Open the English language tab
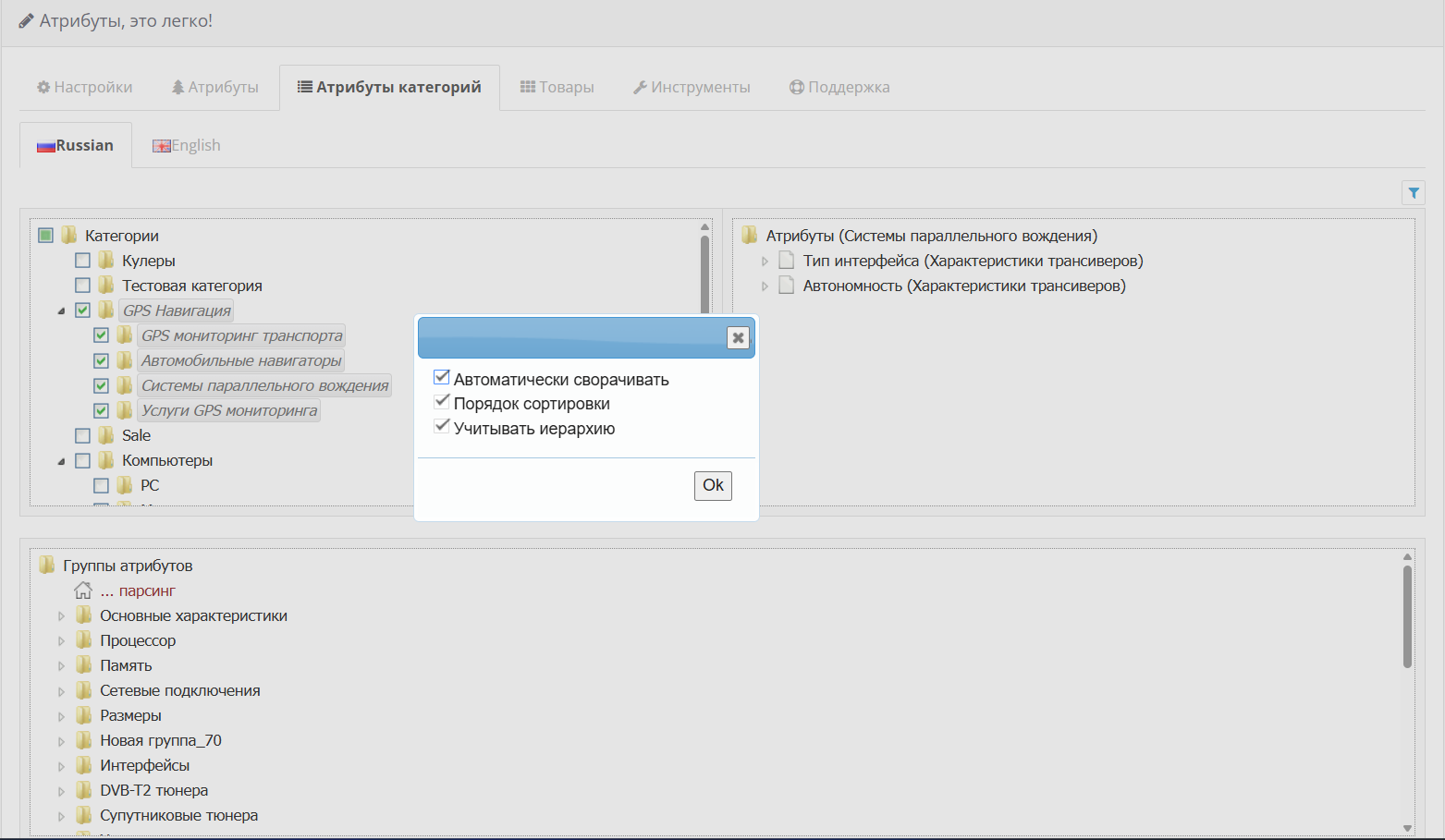Screen dimensions: 1445x840 187,145
